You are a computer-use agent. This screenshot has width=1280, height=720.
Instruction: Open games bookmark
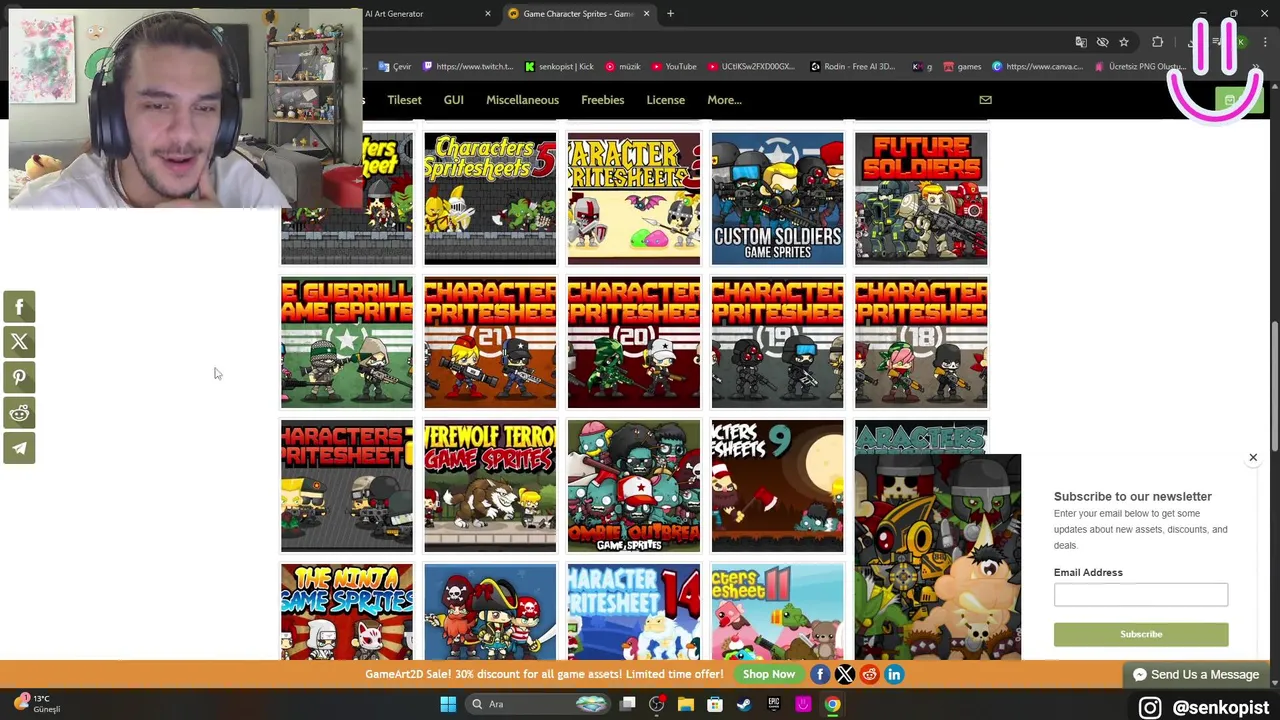coord(962,67)
